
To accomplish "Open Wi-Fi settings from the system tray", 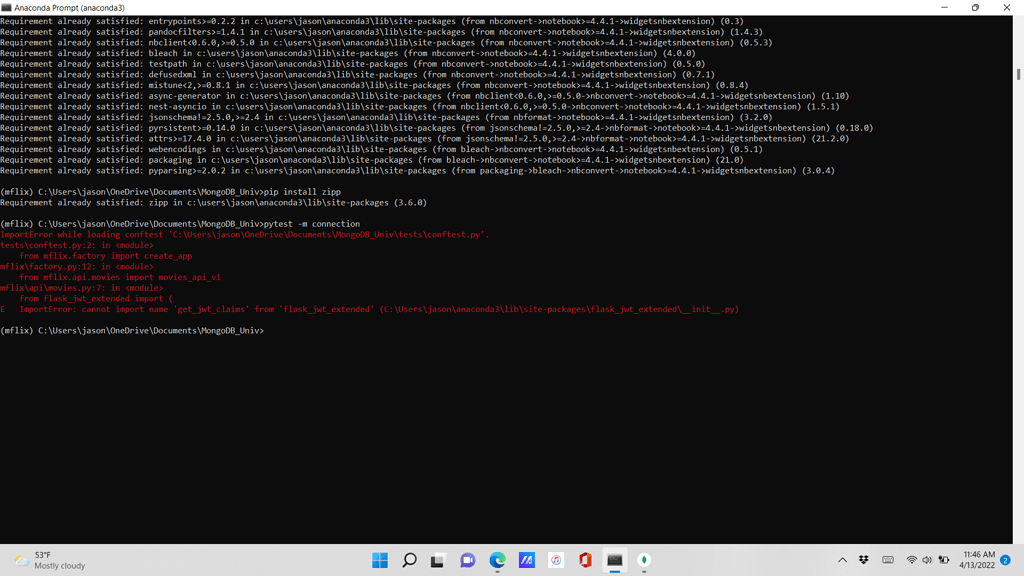I will [910, 560].
